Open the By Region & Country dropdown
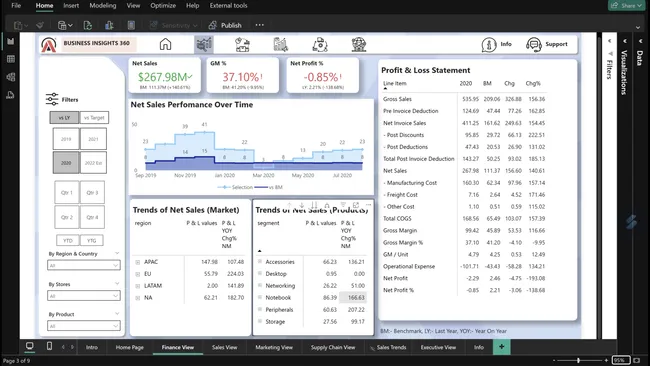 [84, 265]
